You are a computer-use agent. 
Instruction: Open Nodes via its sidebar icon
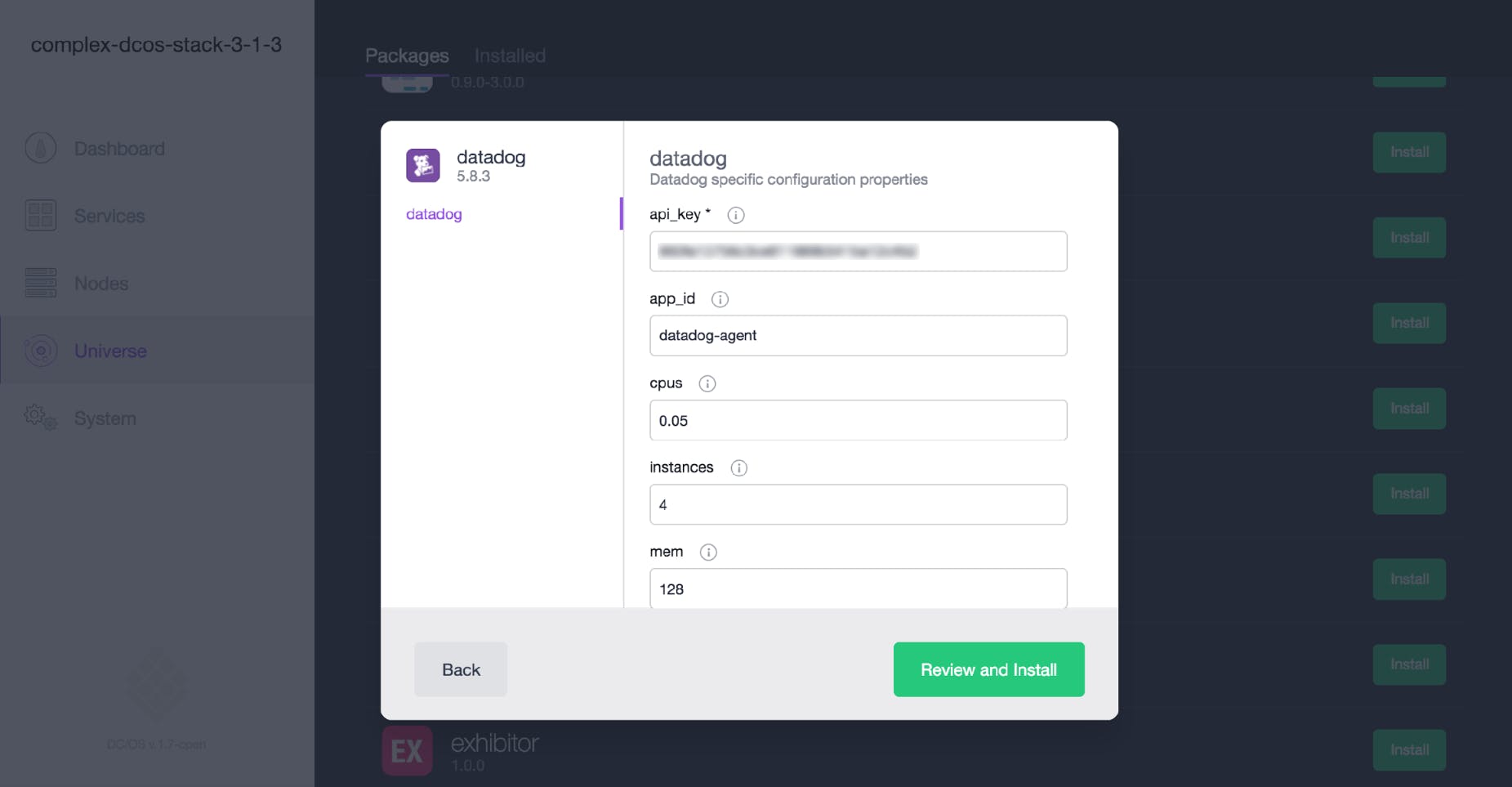click(x=41, y=283)
